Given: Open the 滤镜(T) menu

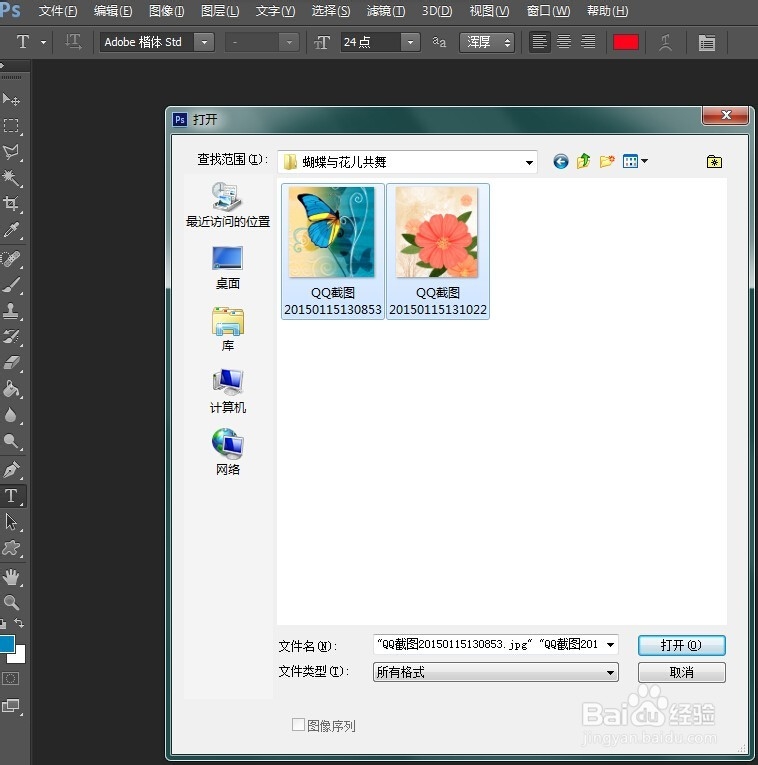Looking at the screenshot, I should click(386, 11).
